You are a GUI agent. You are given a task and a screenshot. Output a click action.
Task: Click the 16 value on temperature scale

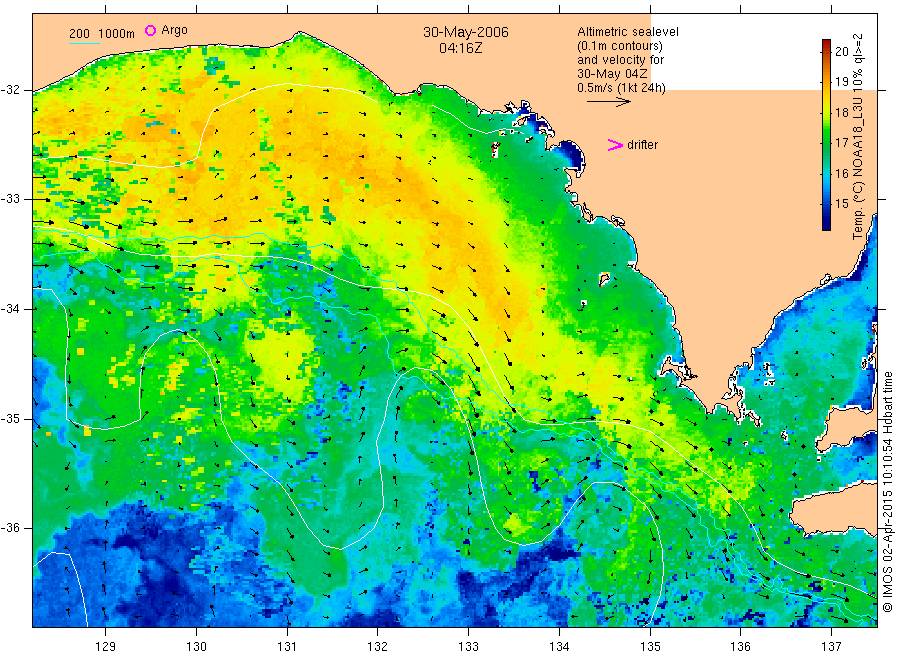(x=841, y=173)
